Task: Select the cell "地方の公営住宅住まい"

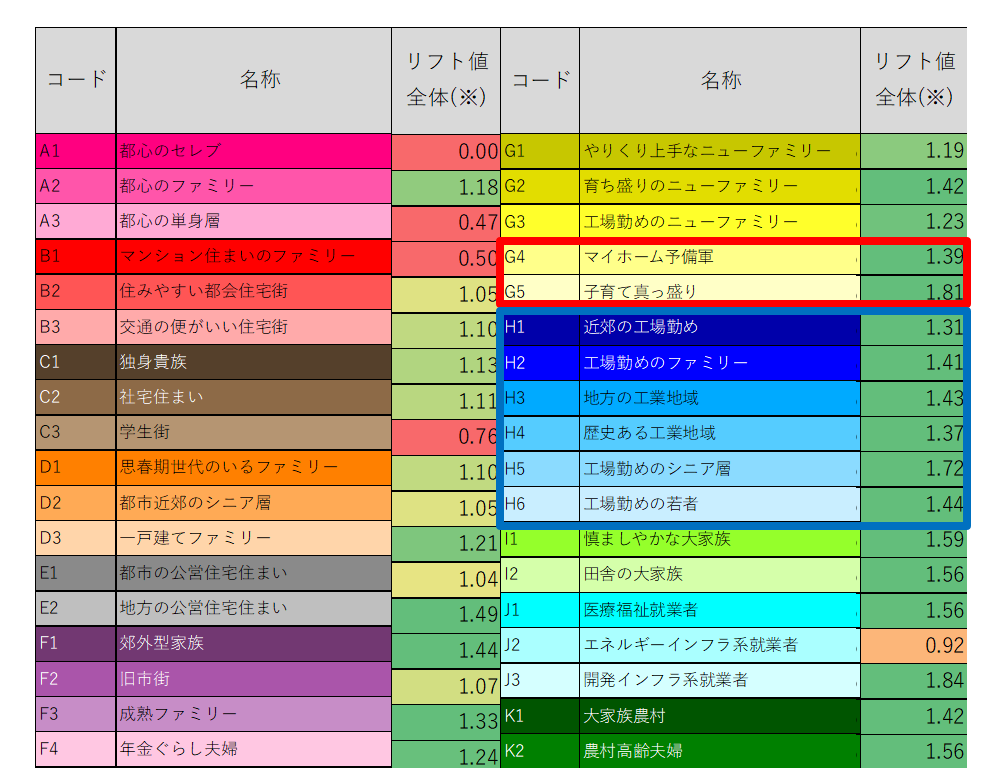Action: 253,609
